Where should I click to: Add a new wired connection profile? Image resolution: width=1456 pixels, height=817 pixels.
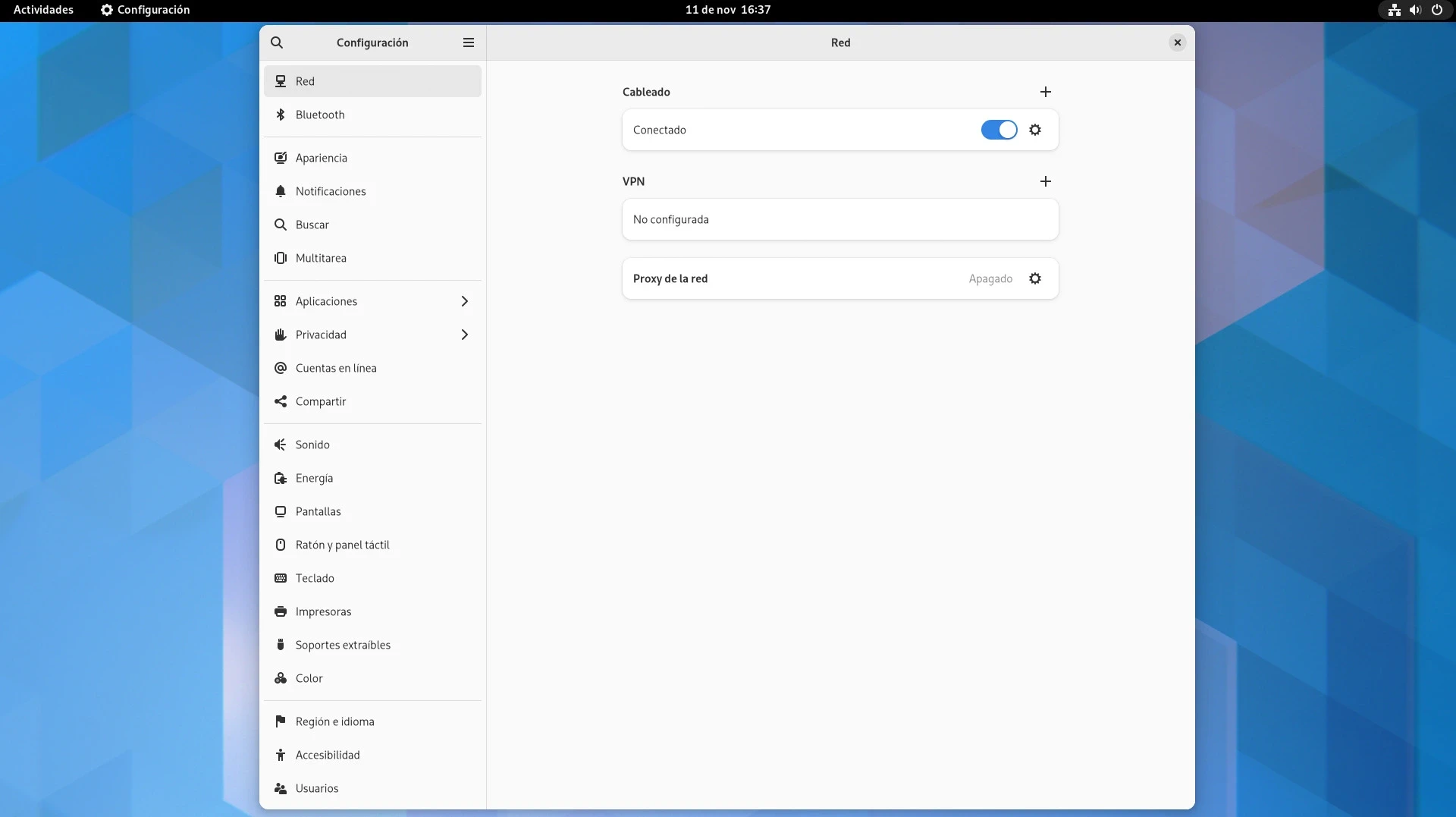(x=1045, y=92)
